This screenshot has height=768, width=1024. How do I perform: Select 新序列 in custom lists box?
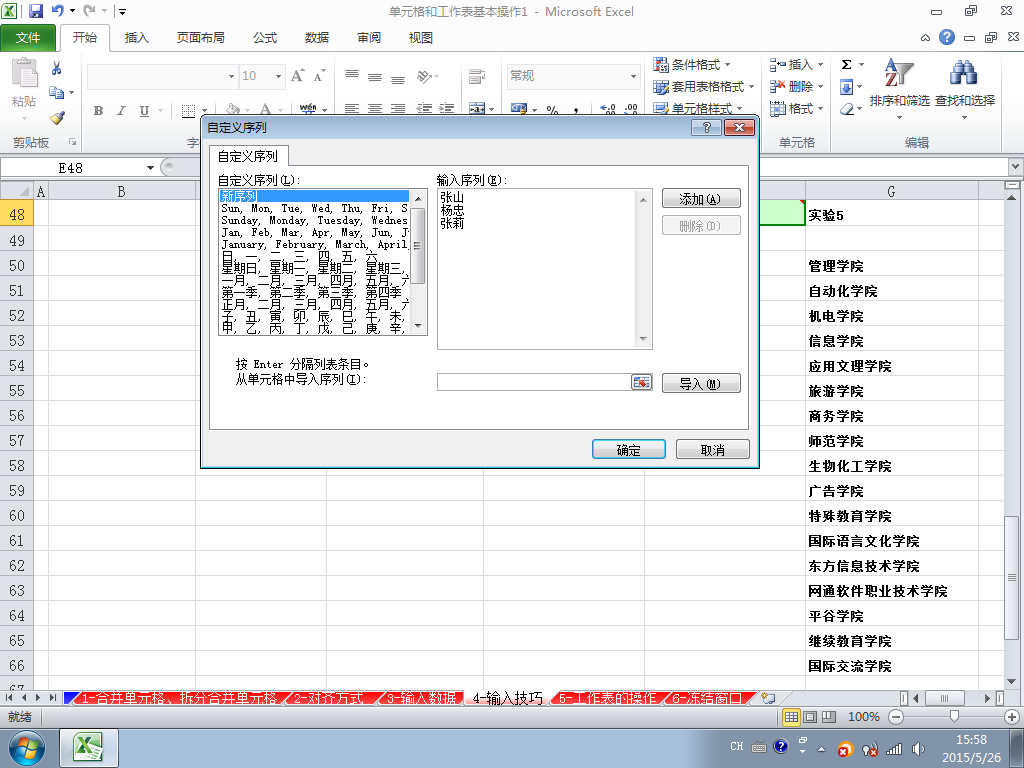click(315, 196)
